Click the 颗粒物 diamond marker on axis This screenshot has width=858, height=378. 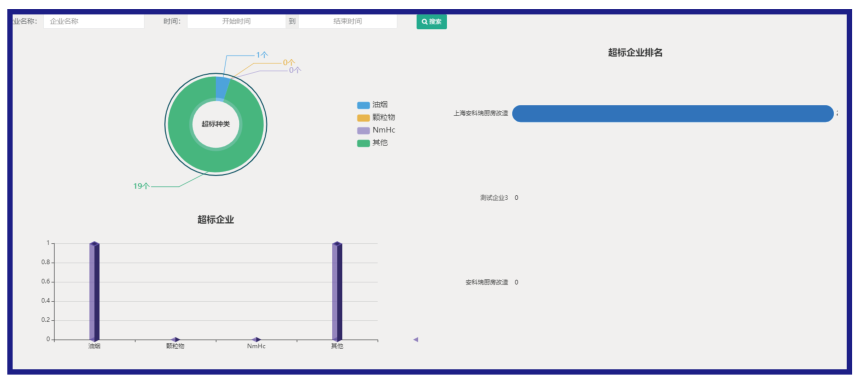(x=175, y=340)
